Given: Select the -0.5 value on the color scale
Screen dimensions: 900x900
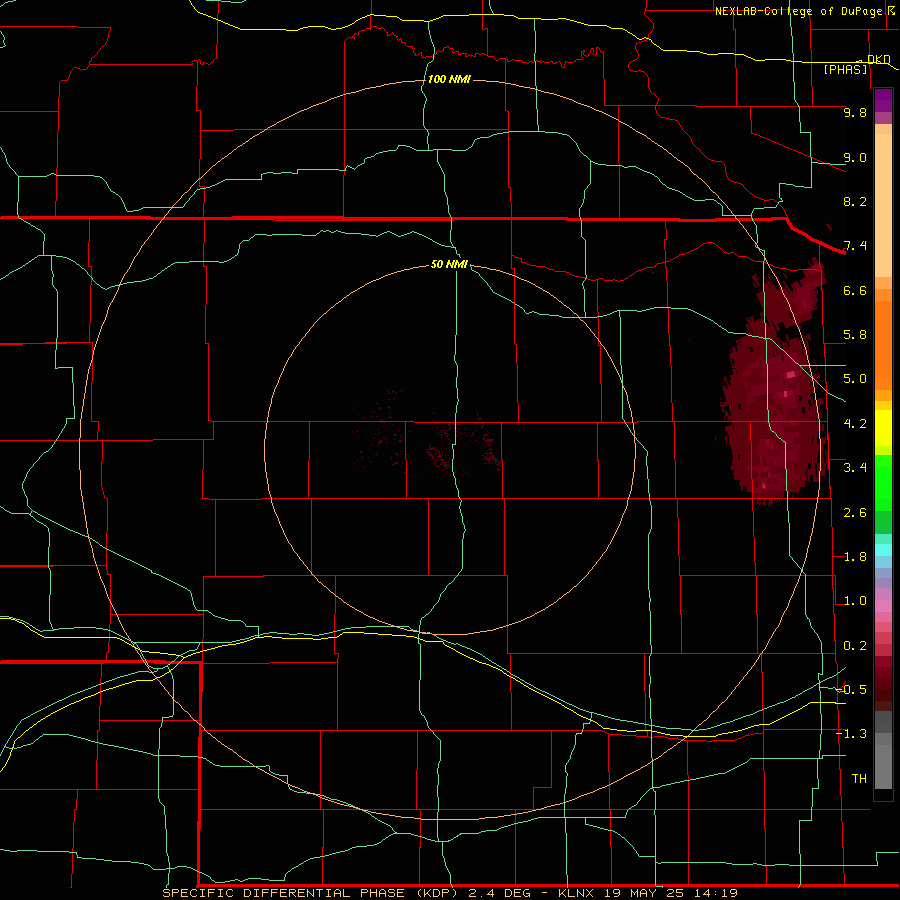Looking at the screenshot, I should [x=851, y=690].
